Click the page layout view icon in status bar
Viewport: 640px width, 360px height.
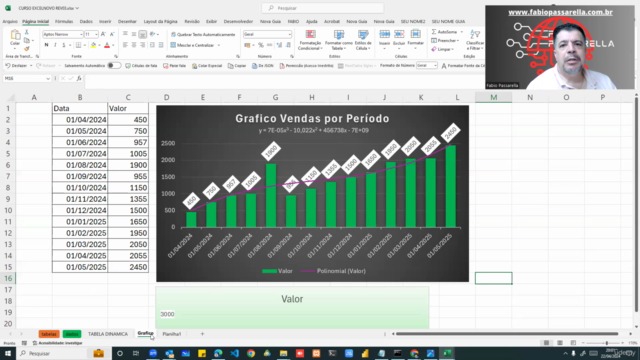[560, 343]
